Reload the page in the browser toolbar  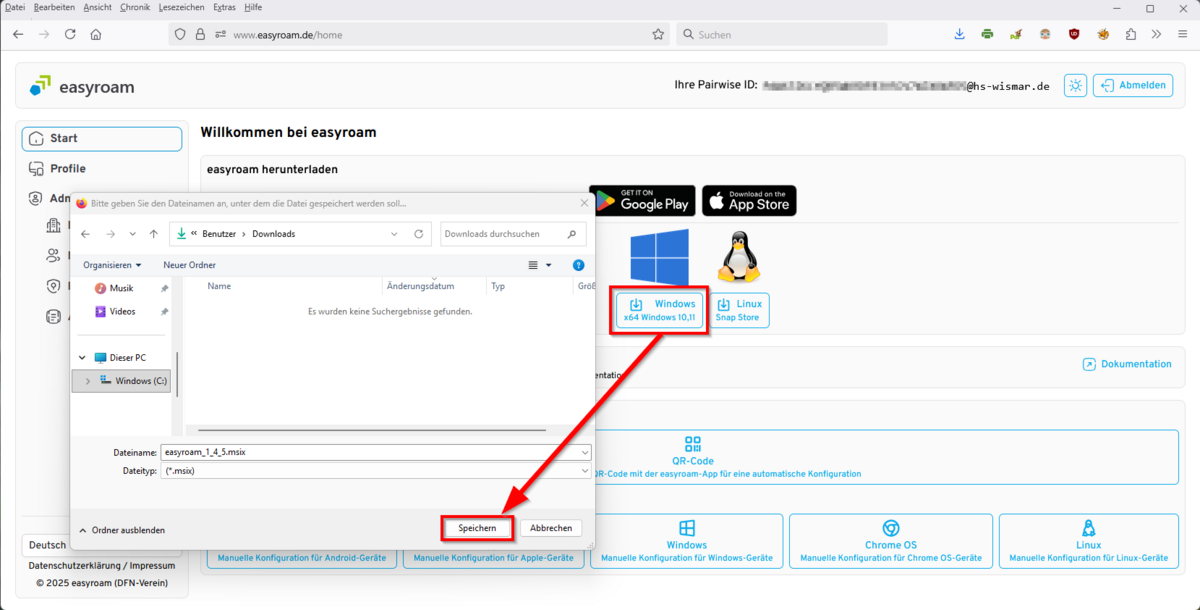[70, 34]
